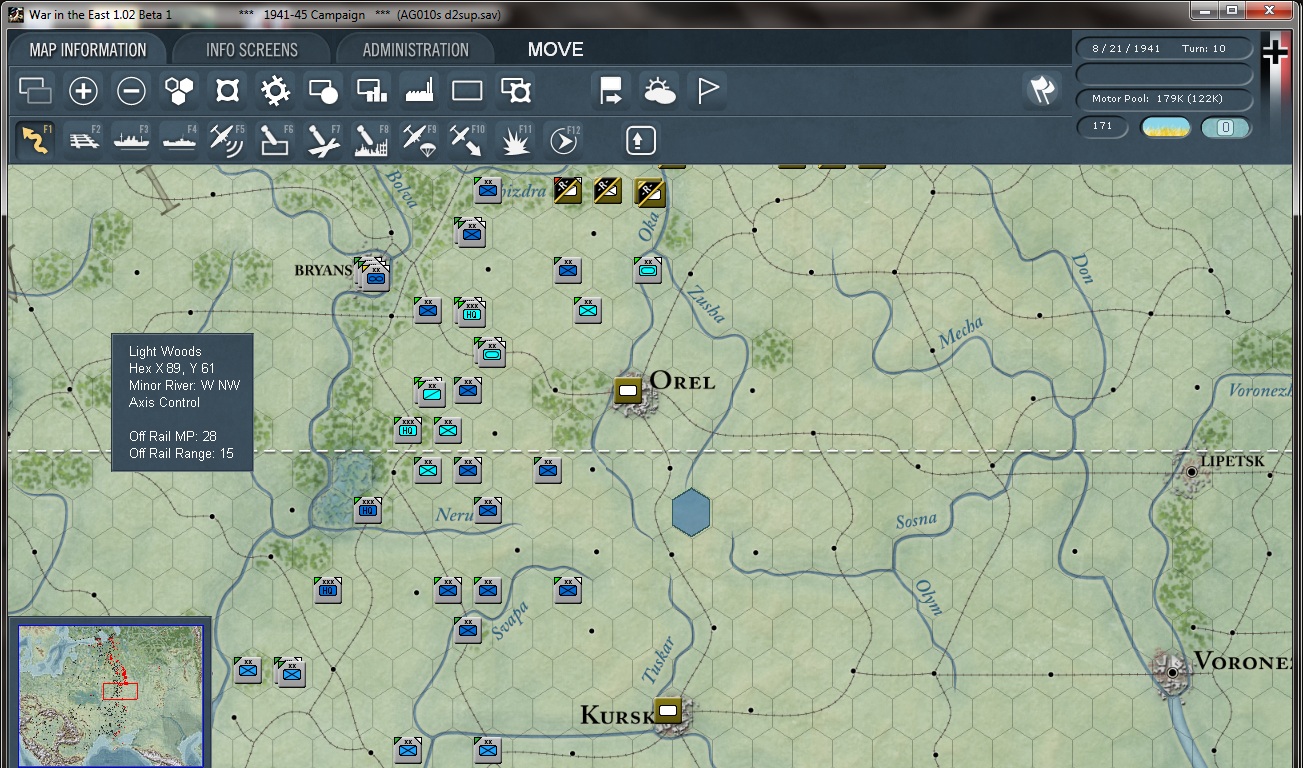1303x768 pixels.
Task: Select the unit counter at Kursk
Action: click(668, 711)
